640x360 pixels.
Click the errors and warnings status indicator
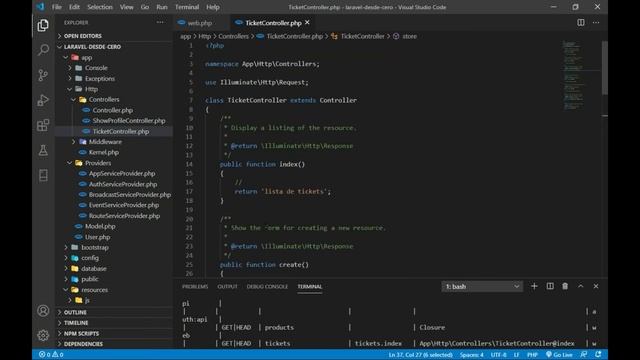[51, 354]
